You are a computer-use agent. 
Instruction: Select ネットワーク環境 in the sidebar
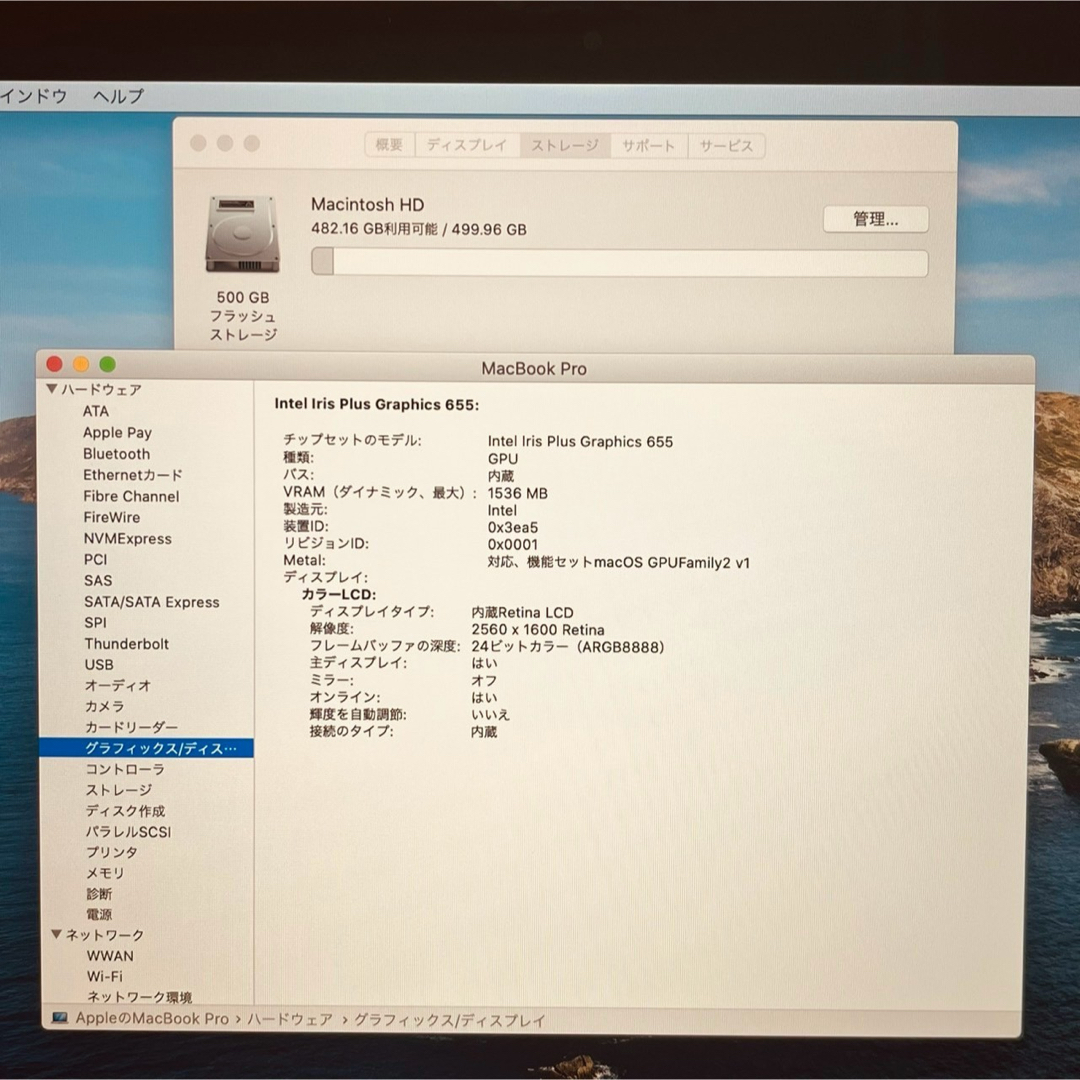[x=139, y=997]
